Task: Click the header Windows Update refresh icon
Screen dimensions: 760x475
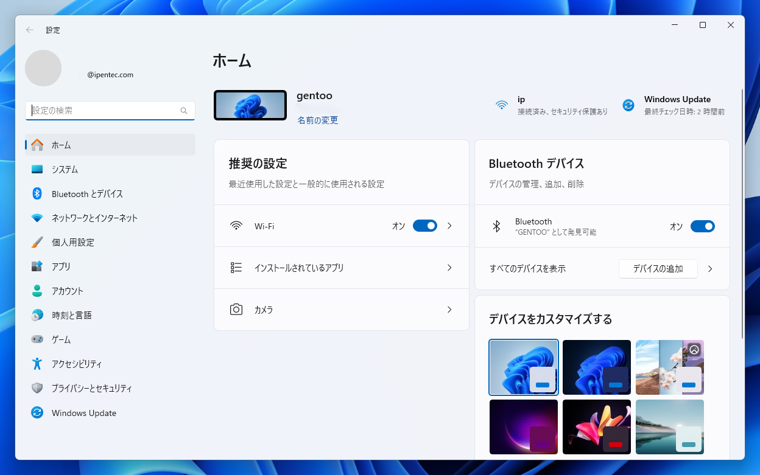Action: tap(628, 105)
